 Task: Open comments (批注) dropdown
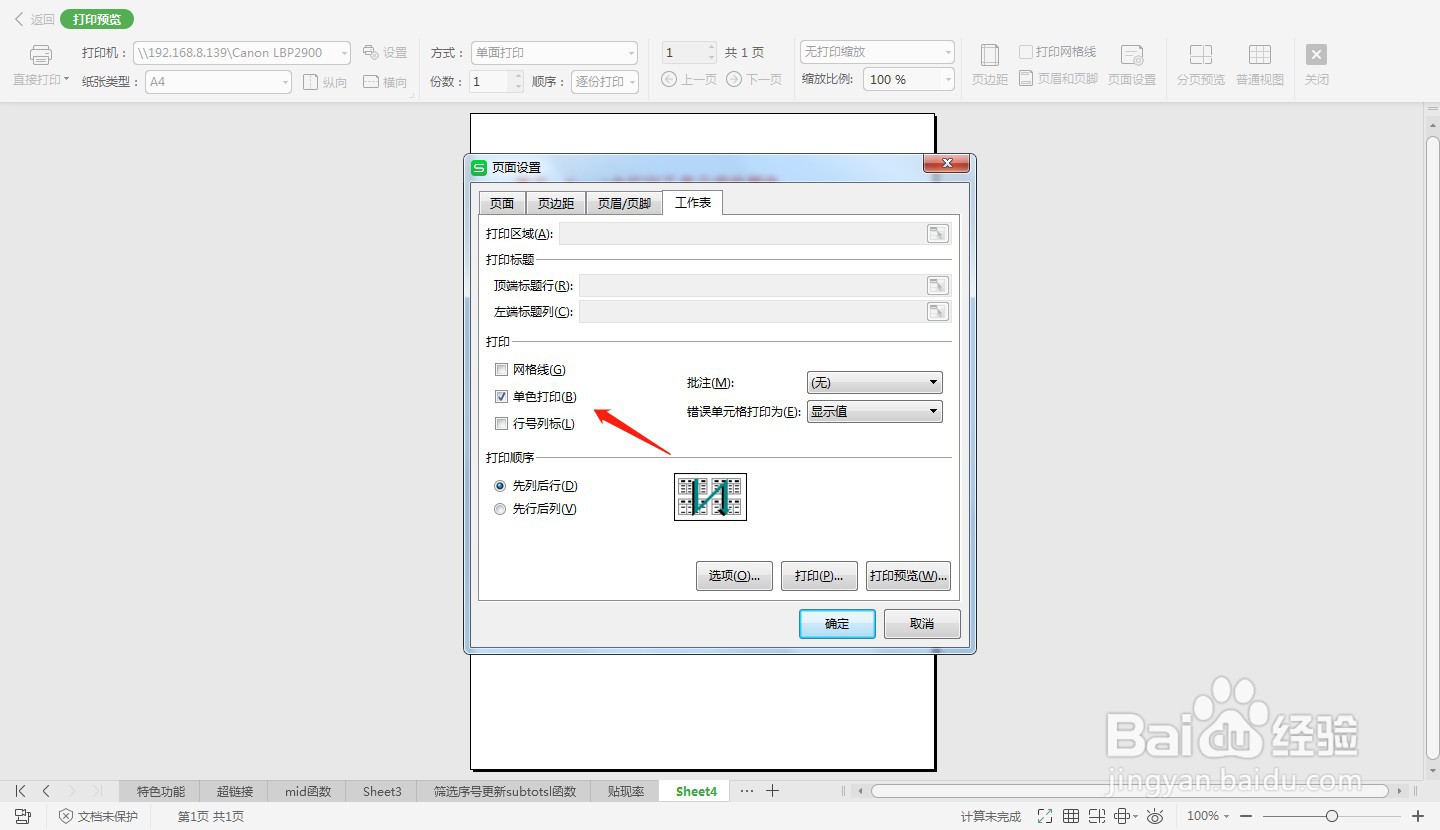click(x=874, y=383)
